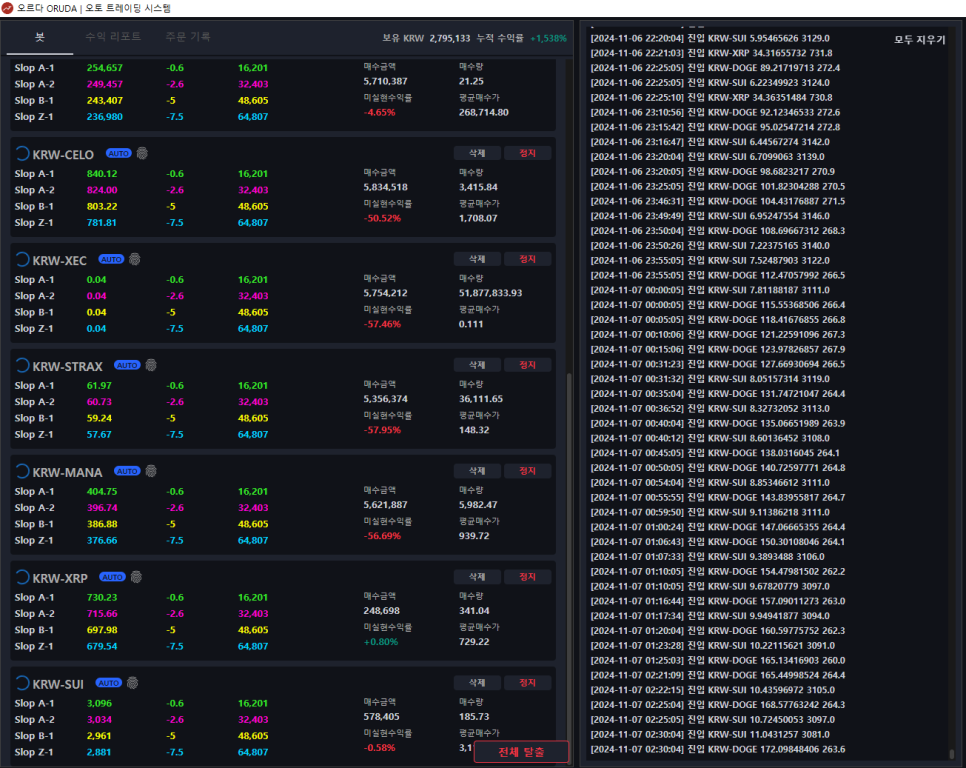Stop the KRW-XRP bot with 정지
This screenshot has height=768, width=966.
point(527,577)
